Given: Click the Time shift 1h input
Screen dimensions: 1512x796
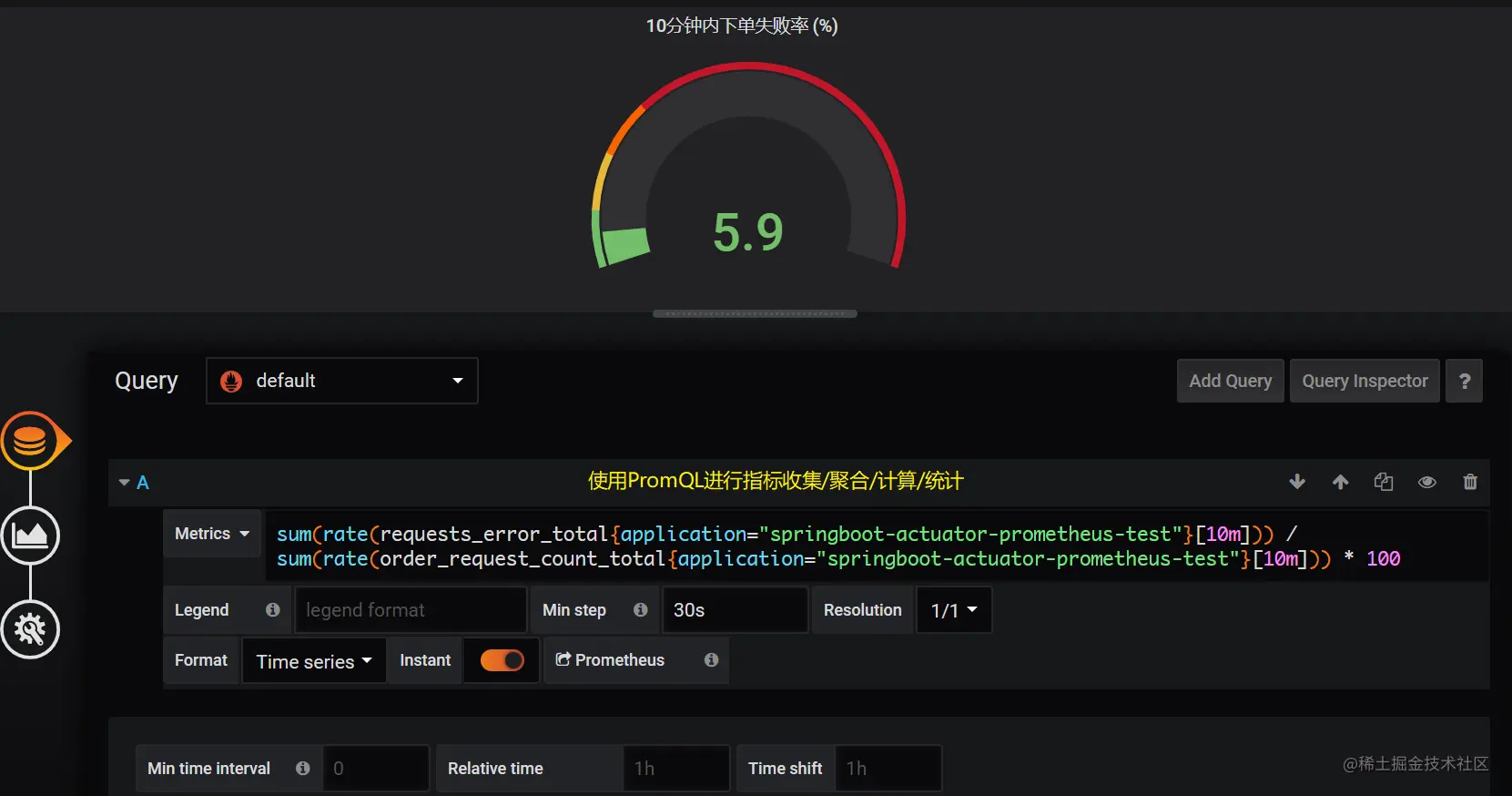Looking at the screenshot, I should [x=888, y=769].
